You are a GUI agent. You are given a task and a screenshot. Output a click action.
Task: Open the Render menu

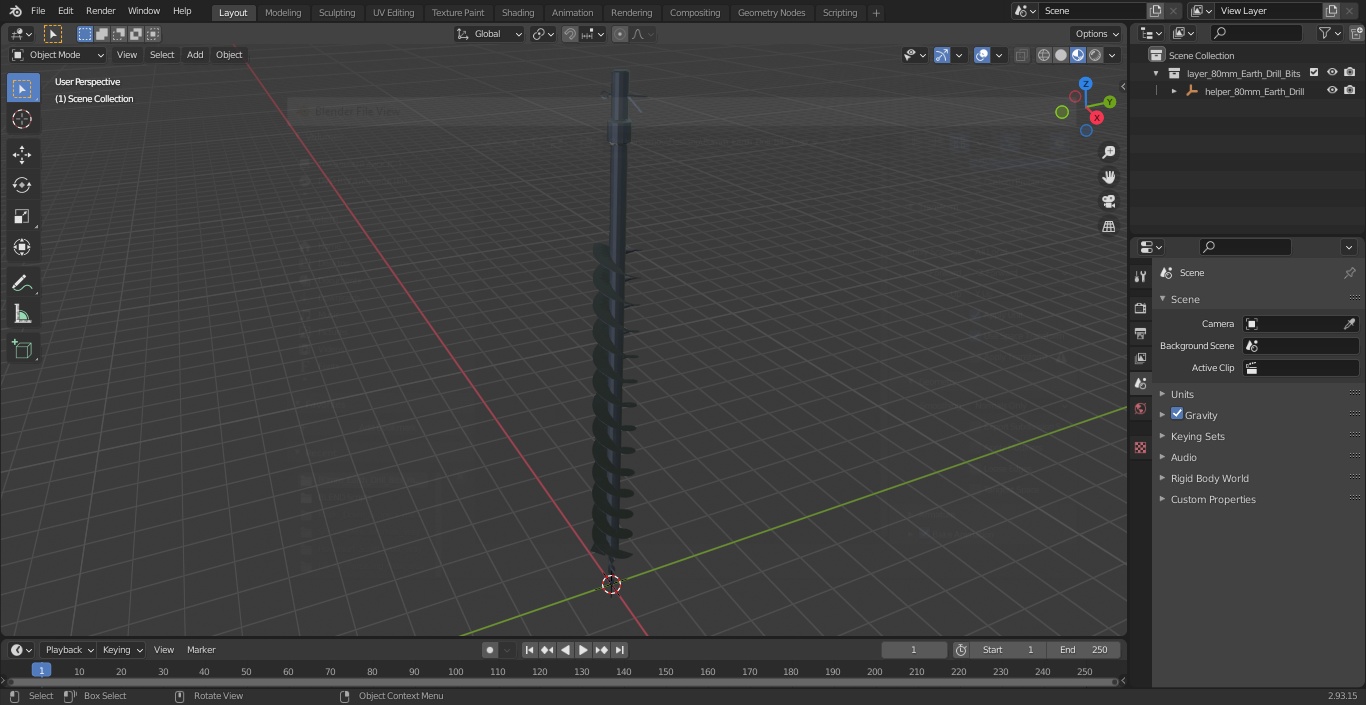pos(100,11)
